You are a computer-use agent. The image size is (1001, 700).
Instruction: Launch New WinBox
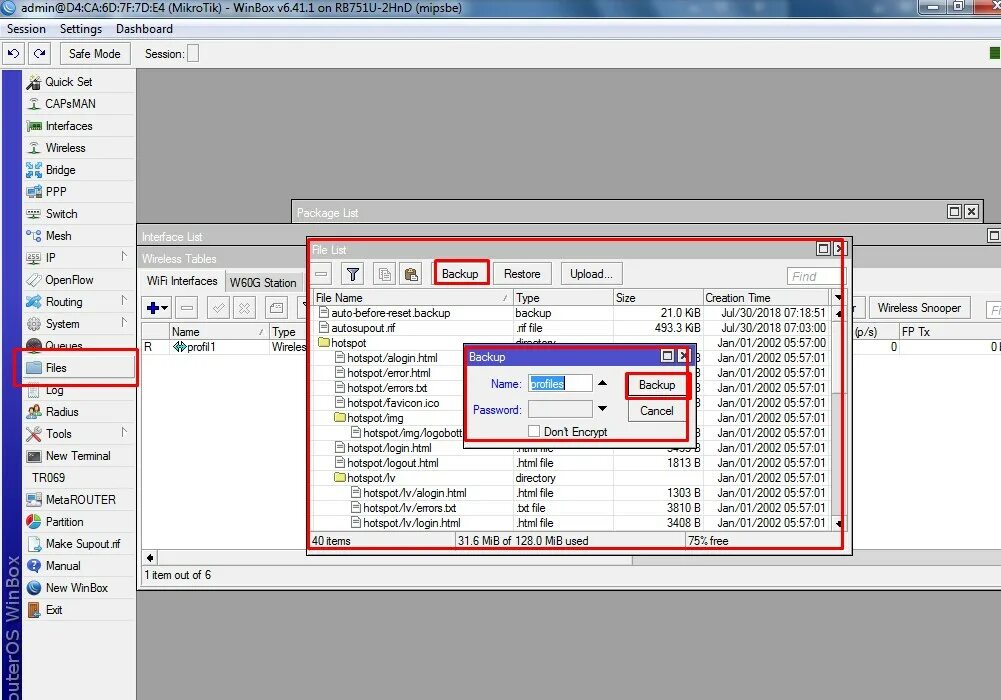coord(79,588)
